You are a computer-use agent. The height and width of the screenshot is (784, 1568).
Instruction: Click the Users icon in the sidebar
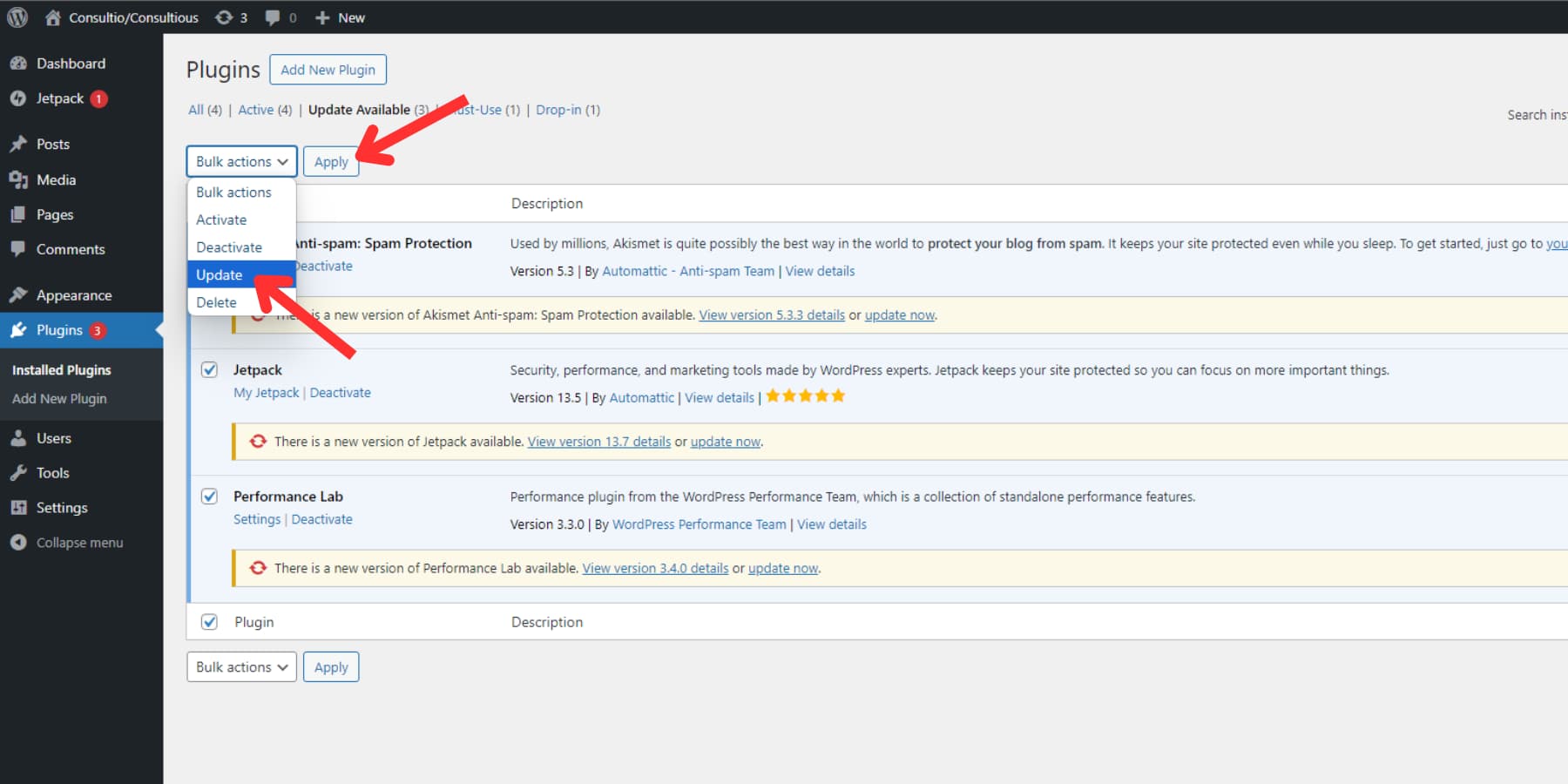pos(19,438)
